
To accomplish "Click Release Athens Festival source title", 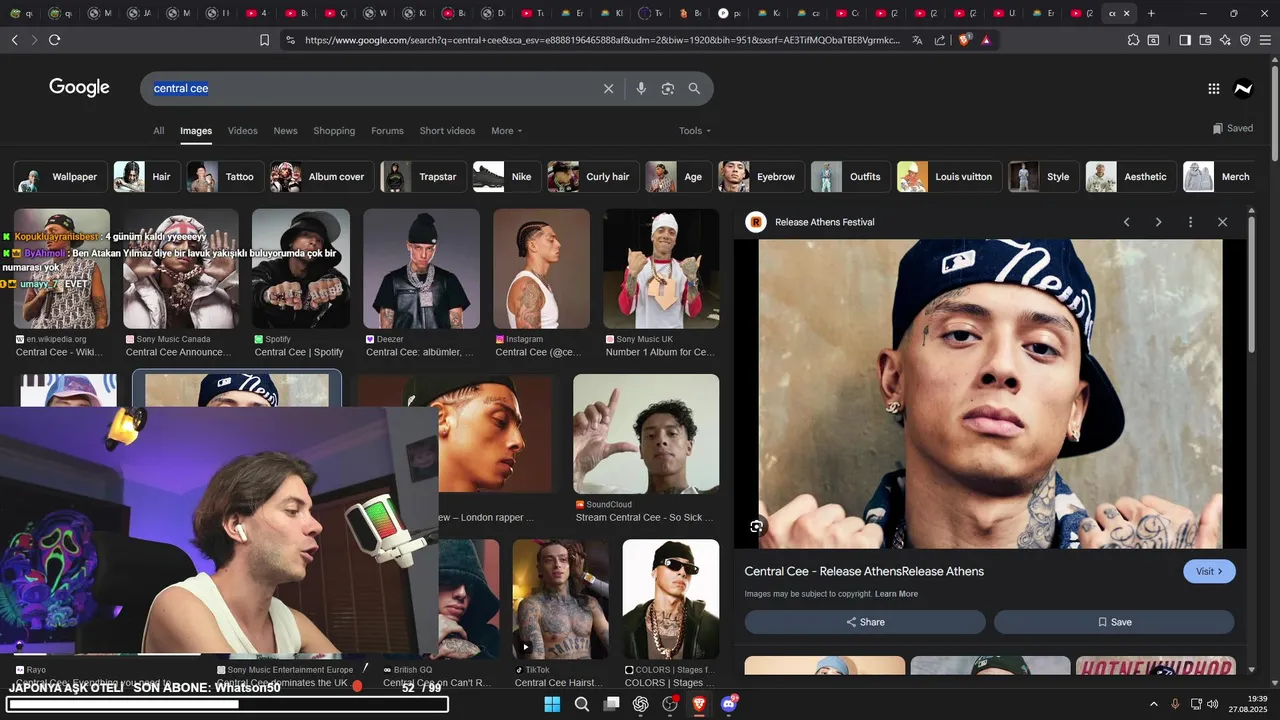I will pos(825,222).
